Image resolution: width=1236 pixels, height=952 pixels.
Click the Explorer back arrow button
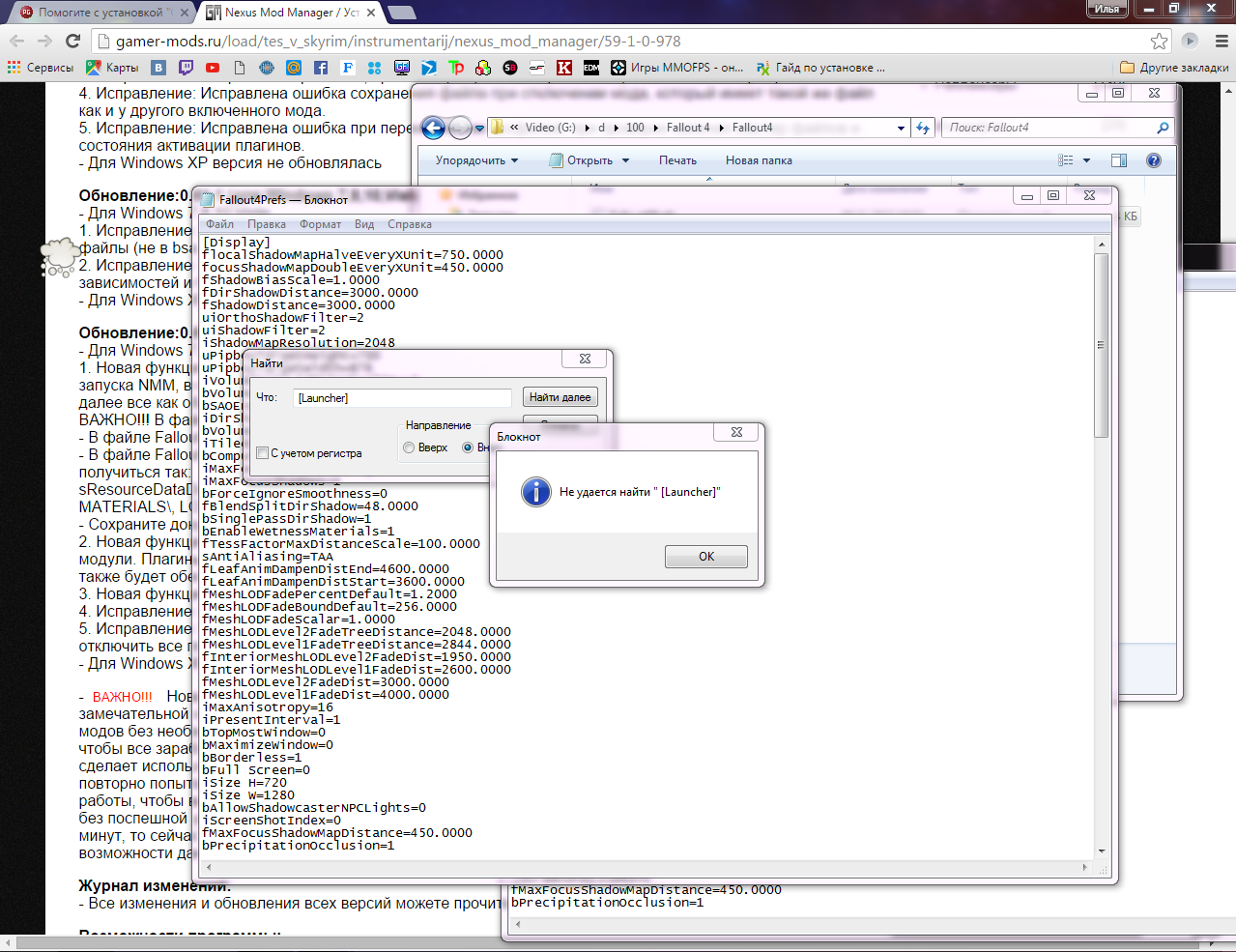pos(434,128)
